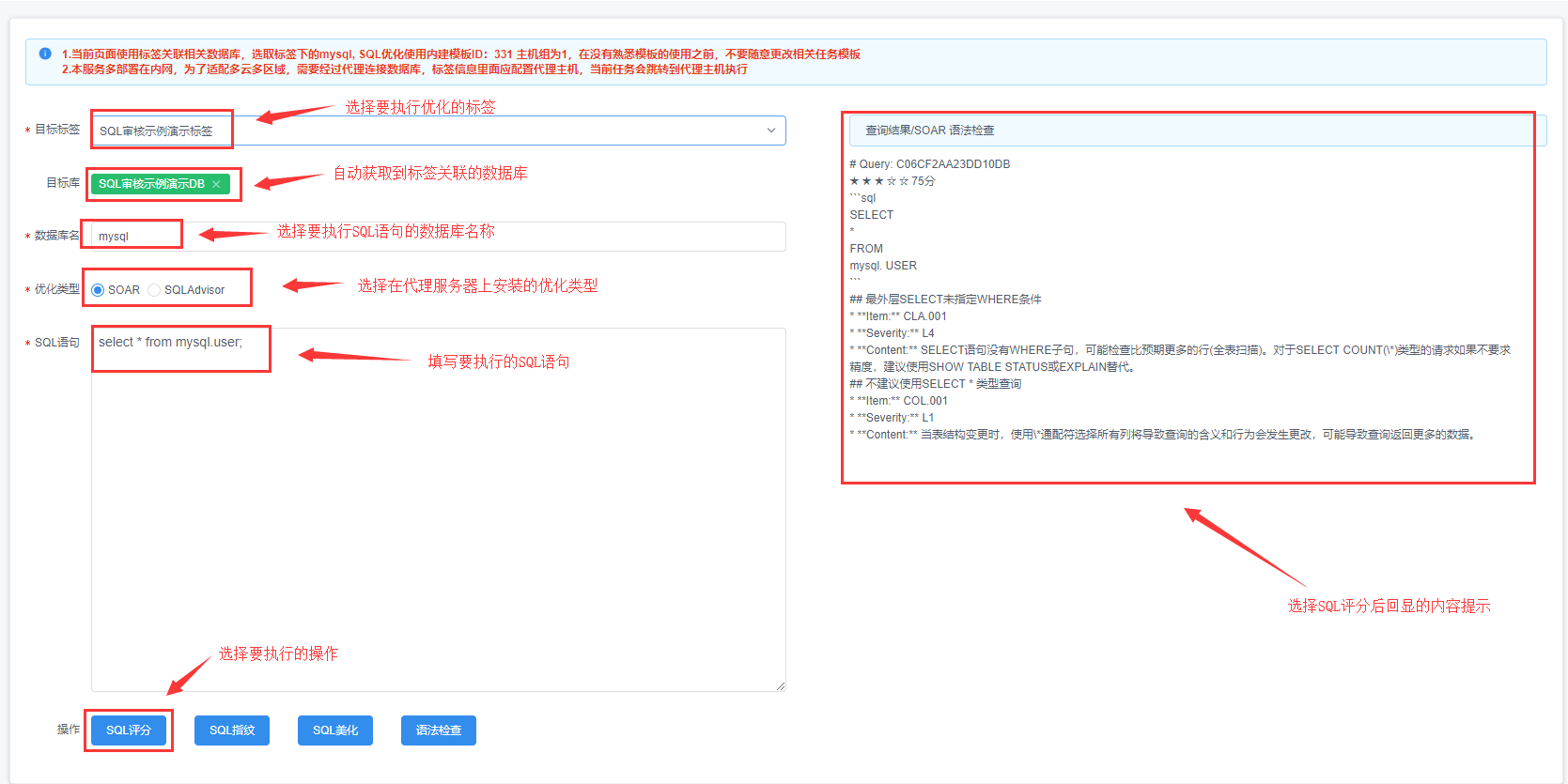
Task: Click the SQL评分 button
Action: tap(129, 730)
